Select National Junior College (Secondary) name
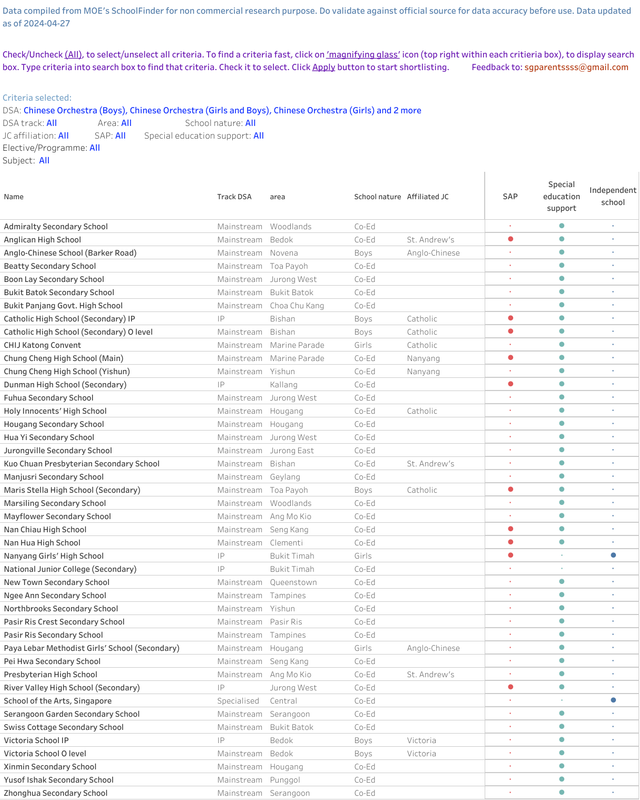Viewport: 640px width, 800px height. click(70, 569)
